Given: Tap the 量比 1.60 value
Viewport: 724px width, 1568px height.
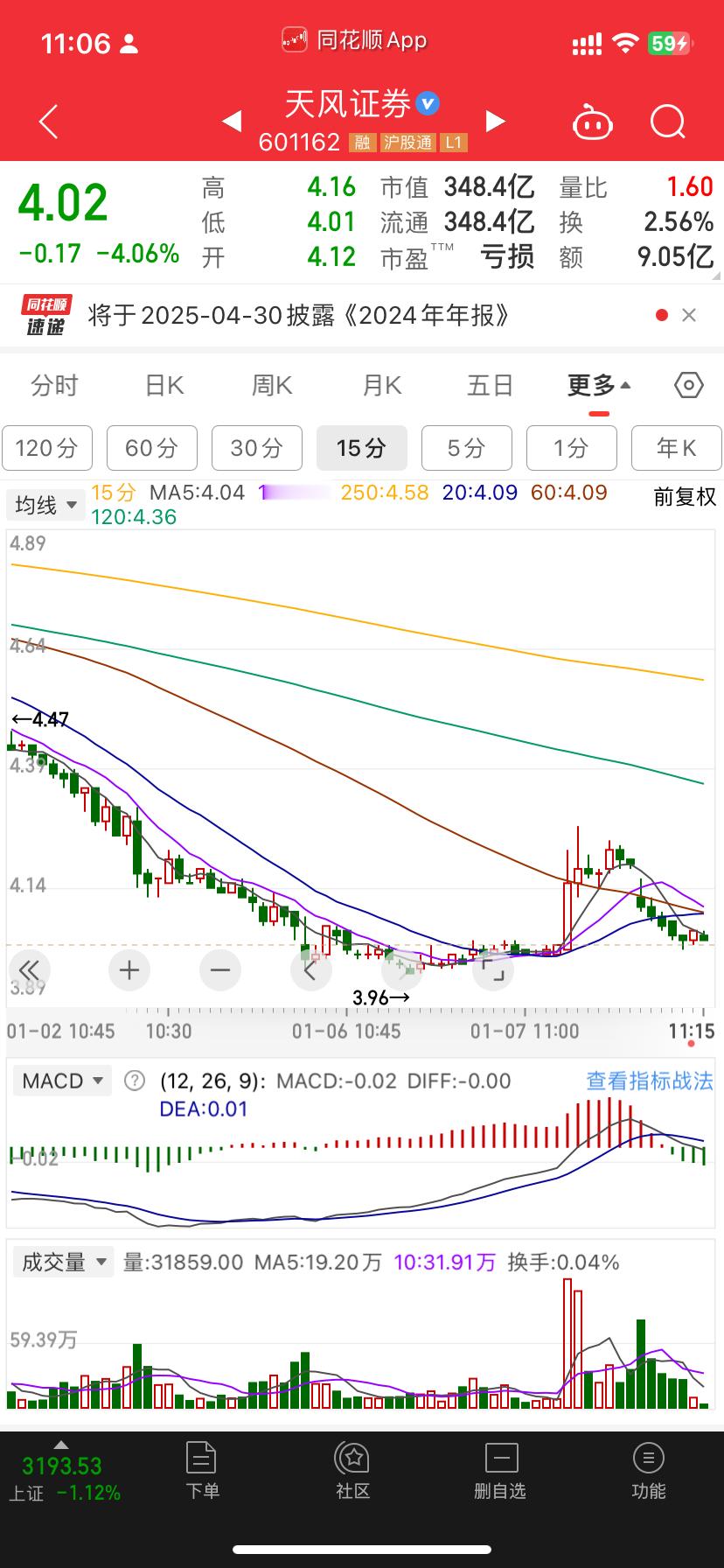Looking at the screenshot, I should coord(690,186).
